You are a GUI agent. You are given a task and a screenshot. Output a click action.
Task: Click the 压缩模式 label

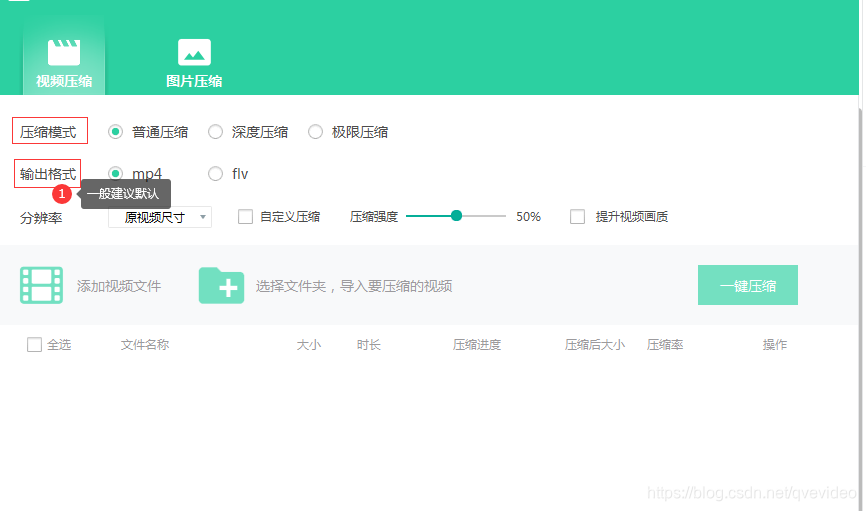(x=49, y=132)
